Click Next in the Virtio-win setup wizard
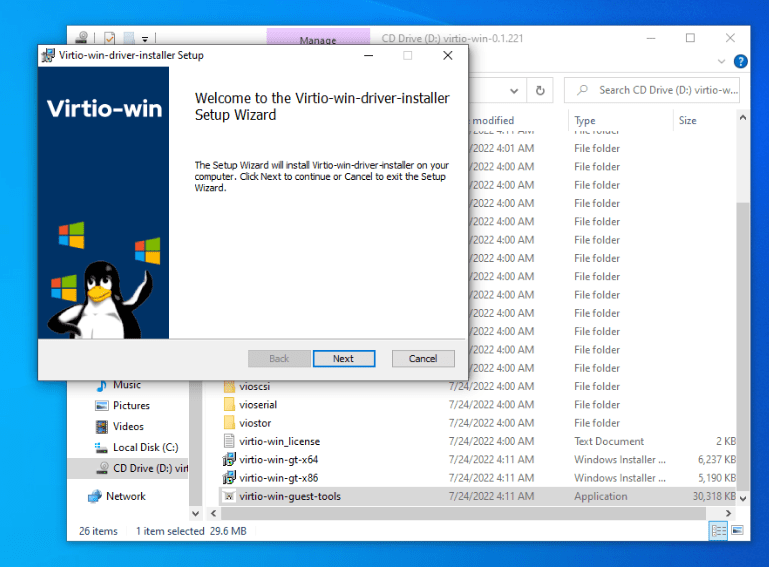The width and height of the screenshot is (769, 567). point(344,359)
